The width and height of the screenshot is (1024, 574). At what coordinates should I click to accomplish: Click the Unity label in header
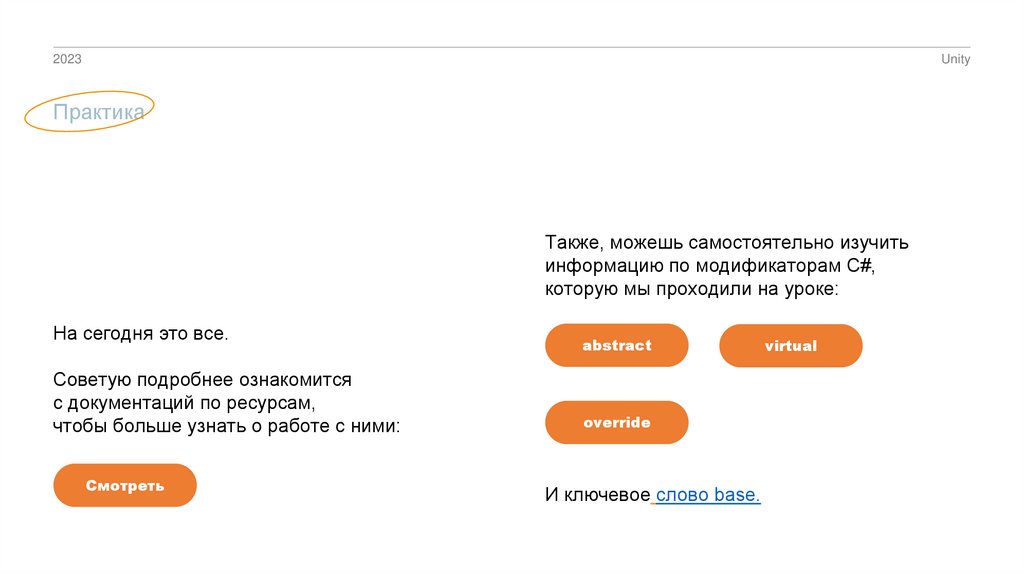pyautogui.click(x=955, y=59)
